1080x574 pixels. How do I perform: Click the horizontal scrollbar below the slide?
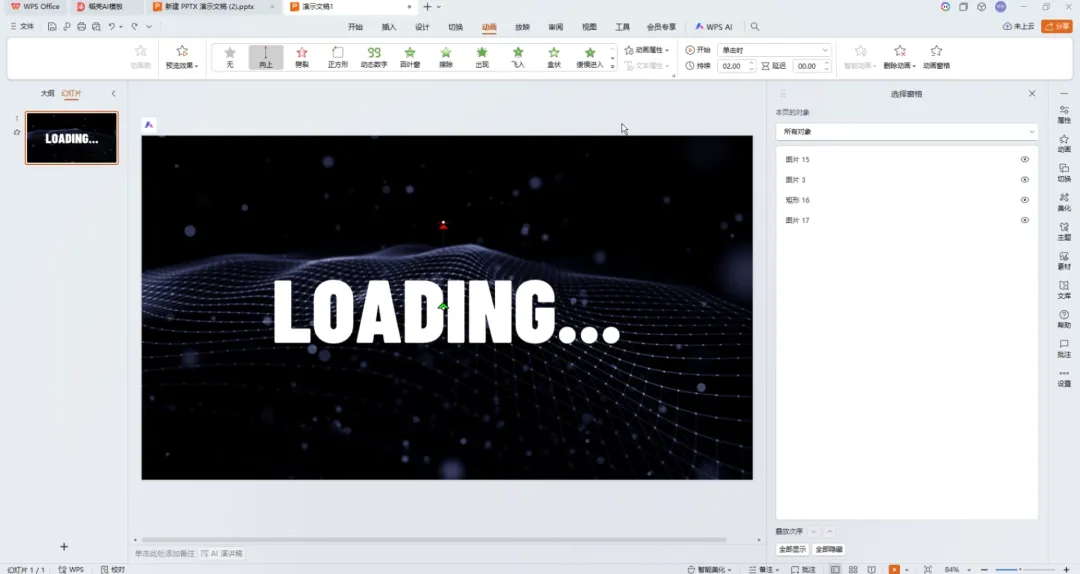[434, 540]
